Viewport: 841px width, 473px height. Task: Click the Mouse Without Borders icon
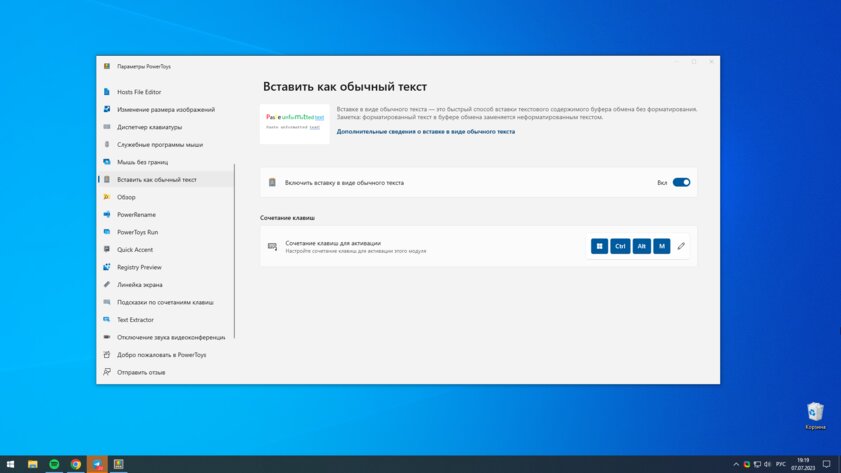107,162
